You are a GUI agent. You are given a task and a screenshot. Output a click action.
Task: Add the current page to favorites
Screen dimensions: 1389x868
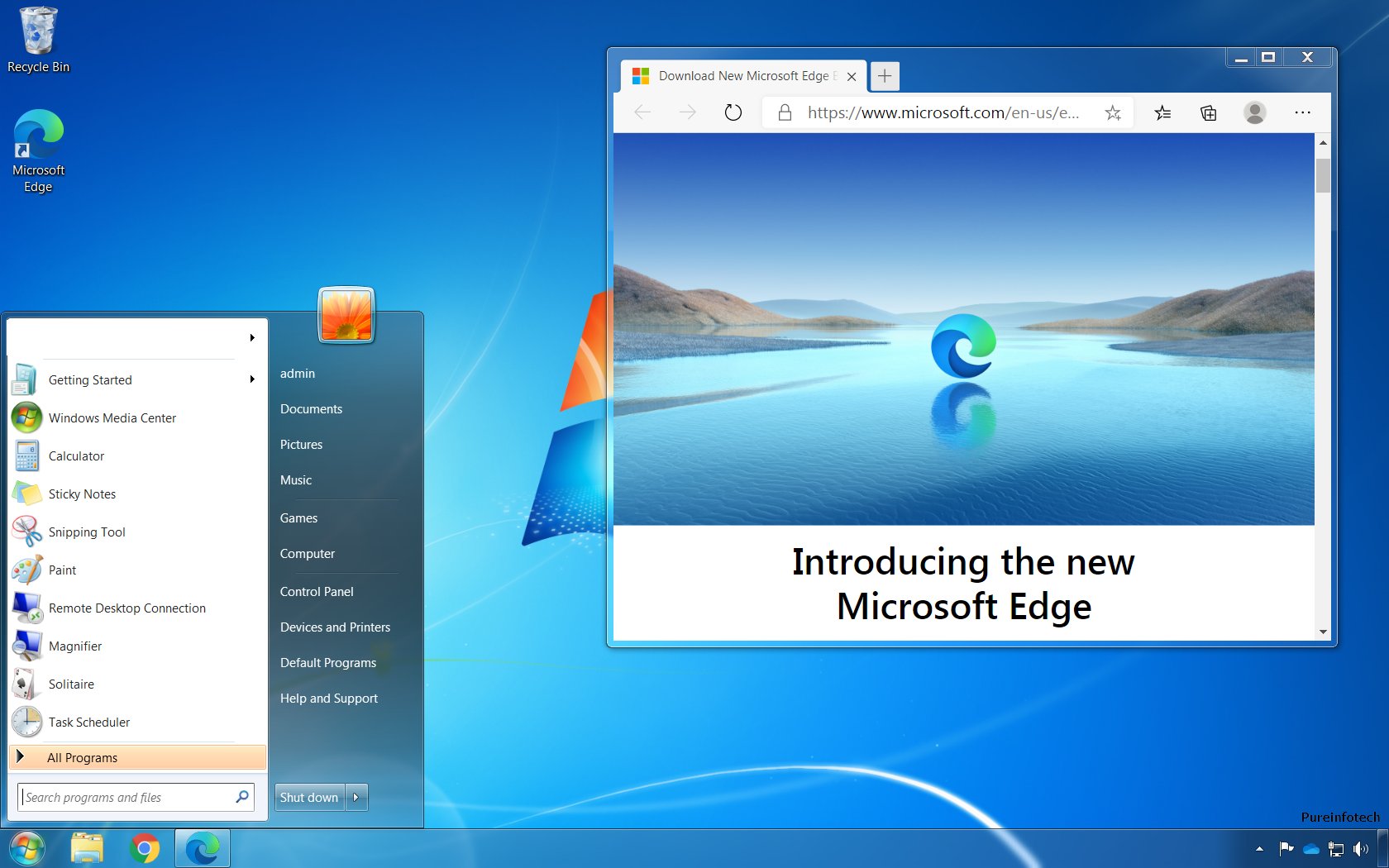coord(1114,112)
